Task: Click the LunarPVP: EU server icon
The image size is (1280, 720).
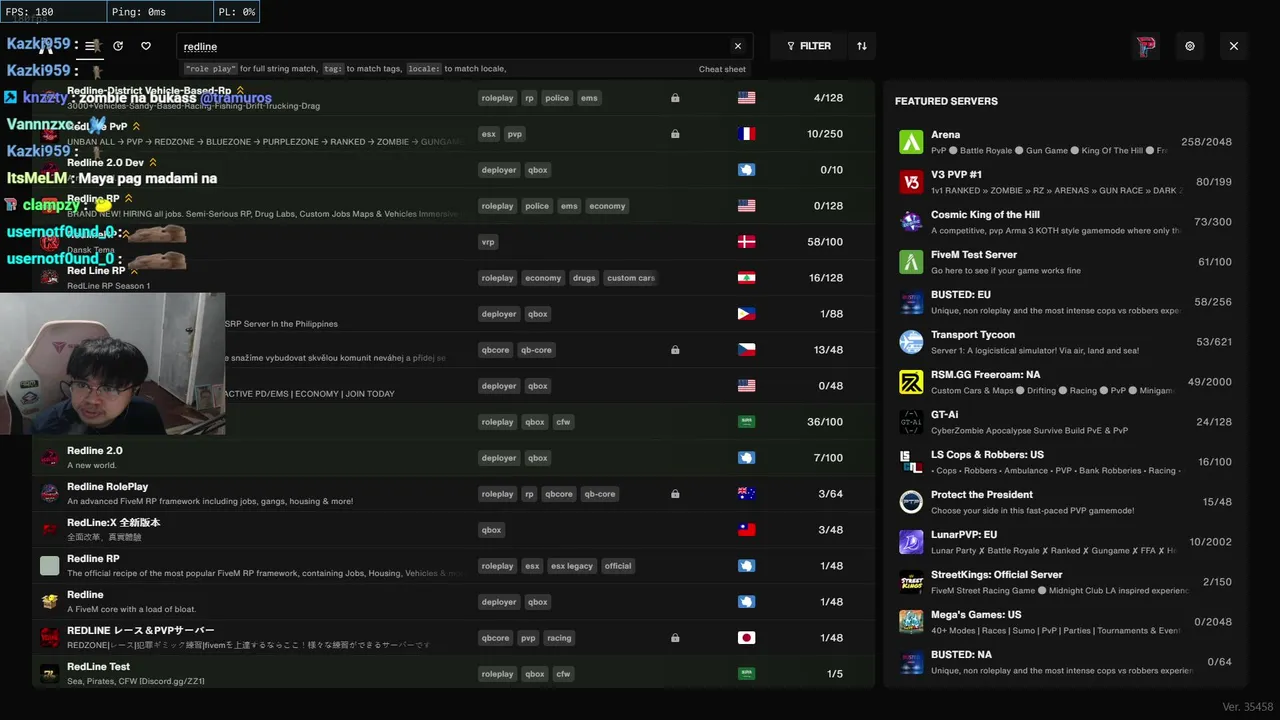Action: (911, 542)
